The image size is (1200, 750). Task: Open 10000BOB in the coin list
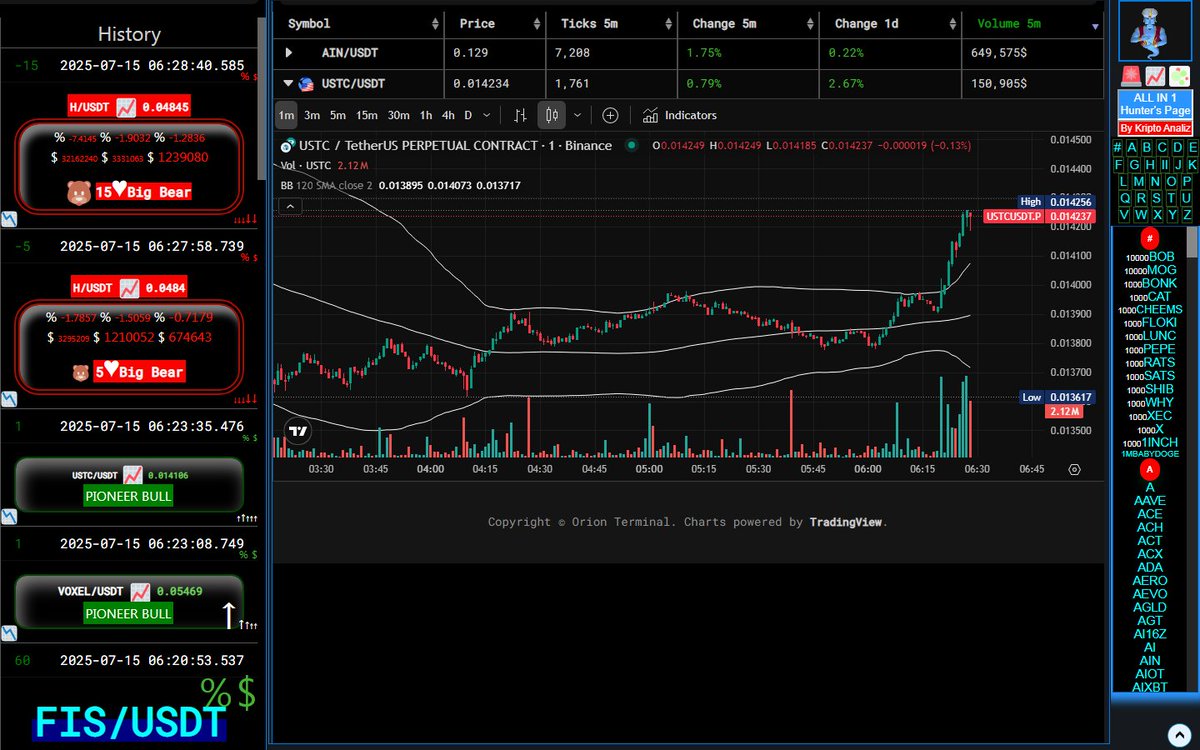tap(1149, 257)
